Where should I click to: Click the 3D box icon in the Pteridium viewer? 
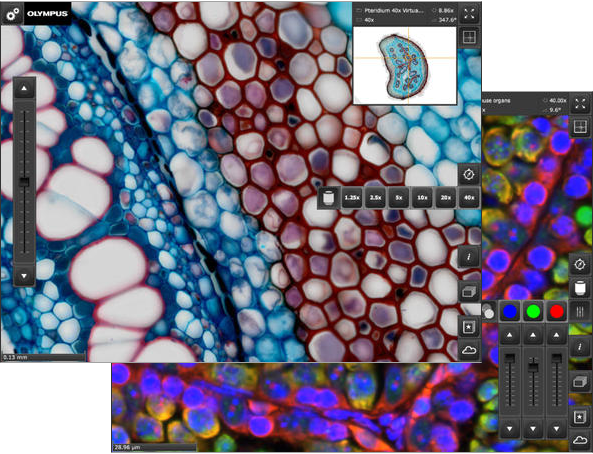[469, 292]
